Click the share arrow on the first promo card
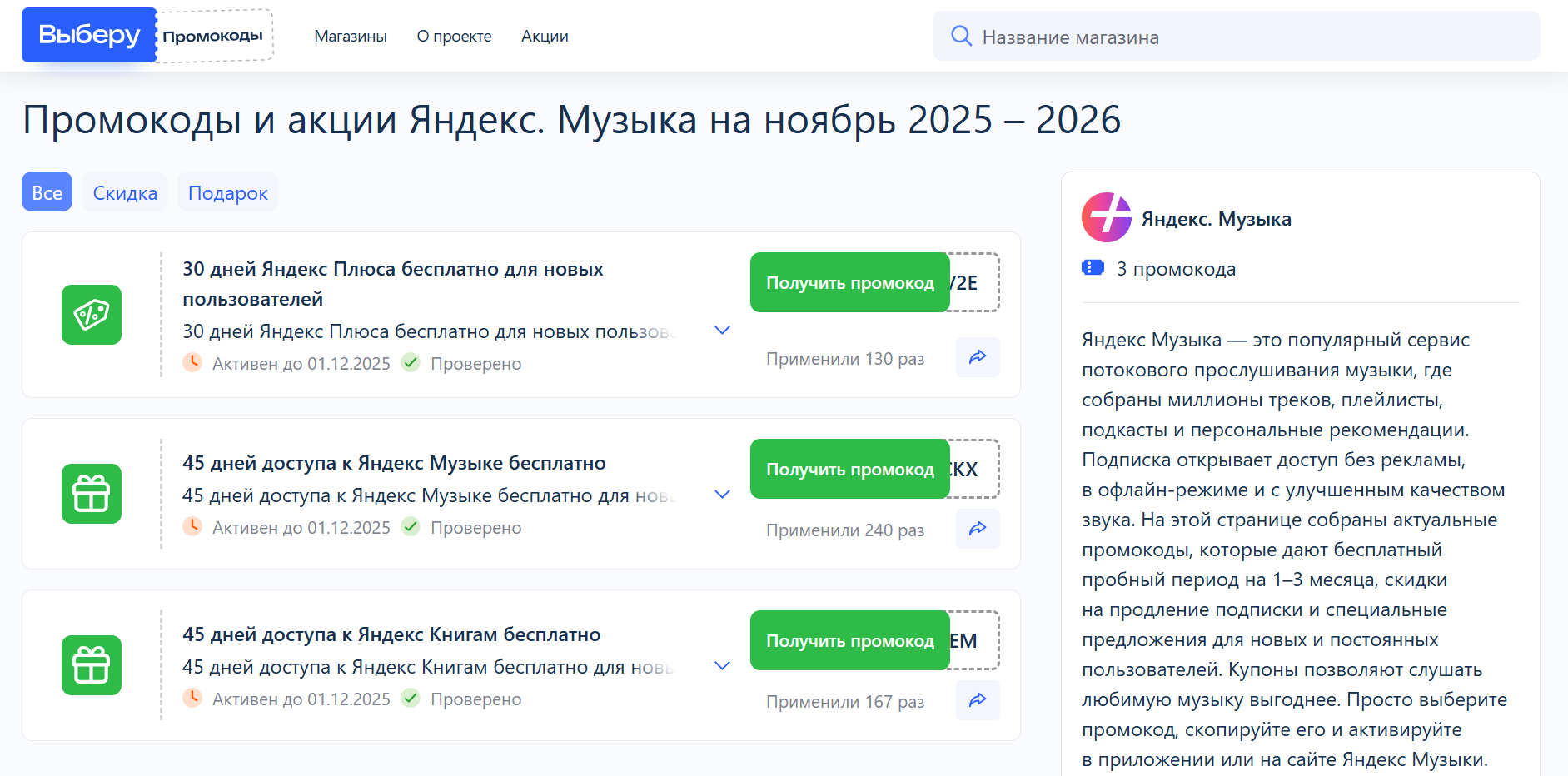This screenshot has height=776, width=1568. pos(978,357)
